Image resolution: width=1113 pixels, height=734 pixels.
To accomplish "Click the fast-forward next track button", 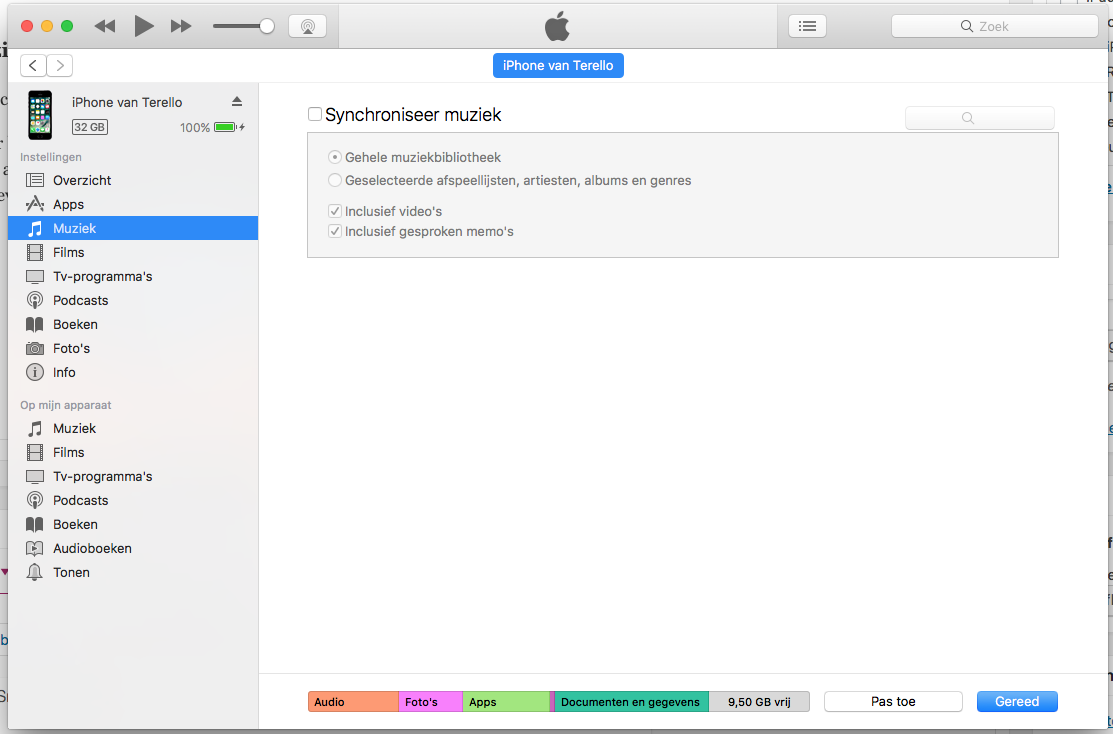I will 181,26.
